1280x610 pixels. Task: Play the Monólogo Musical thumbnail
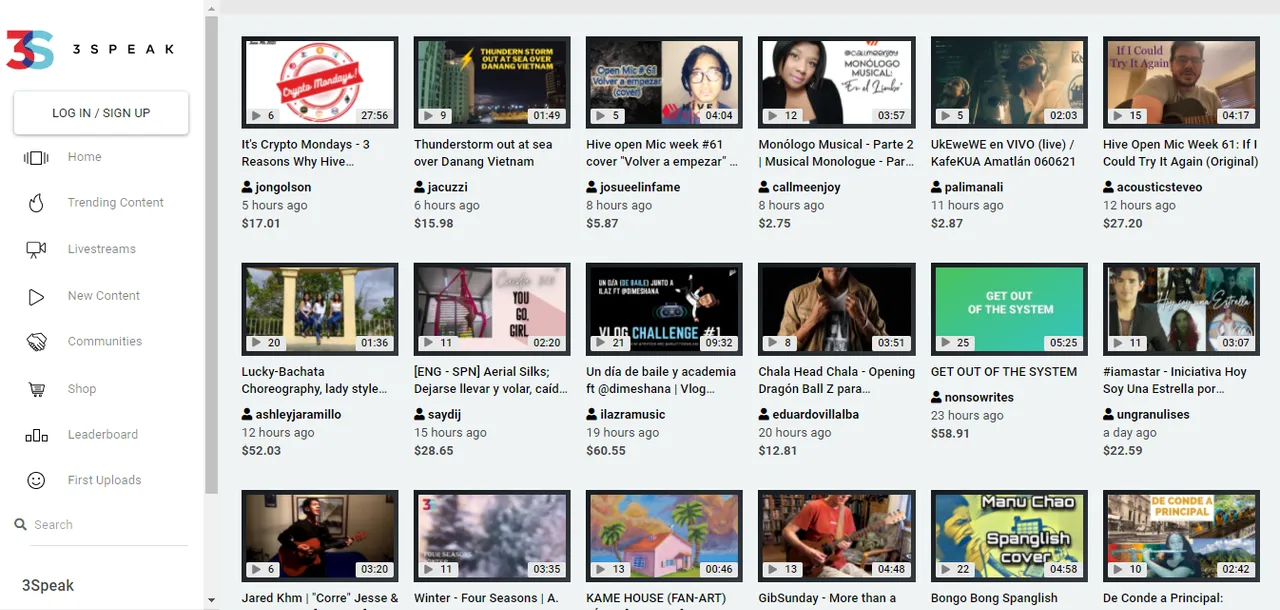pyautogui.click(x=837, y=82)
